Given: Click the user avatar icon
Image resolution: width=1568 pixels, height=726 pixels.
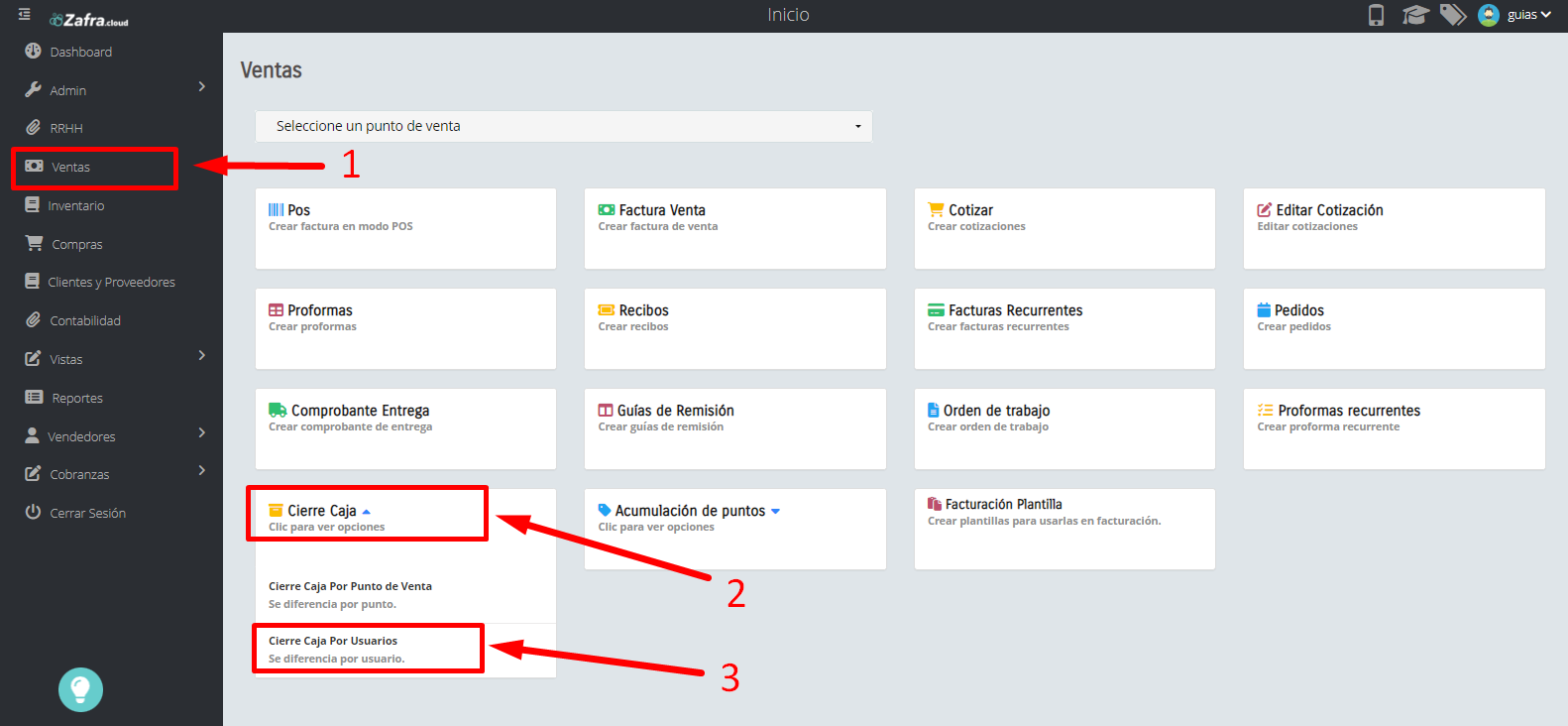Looking at the screenshot, I should (x=1489, y=15).
